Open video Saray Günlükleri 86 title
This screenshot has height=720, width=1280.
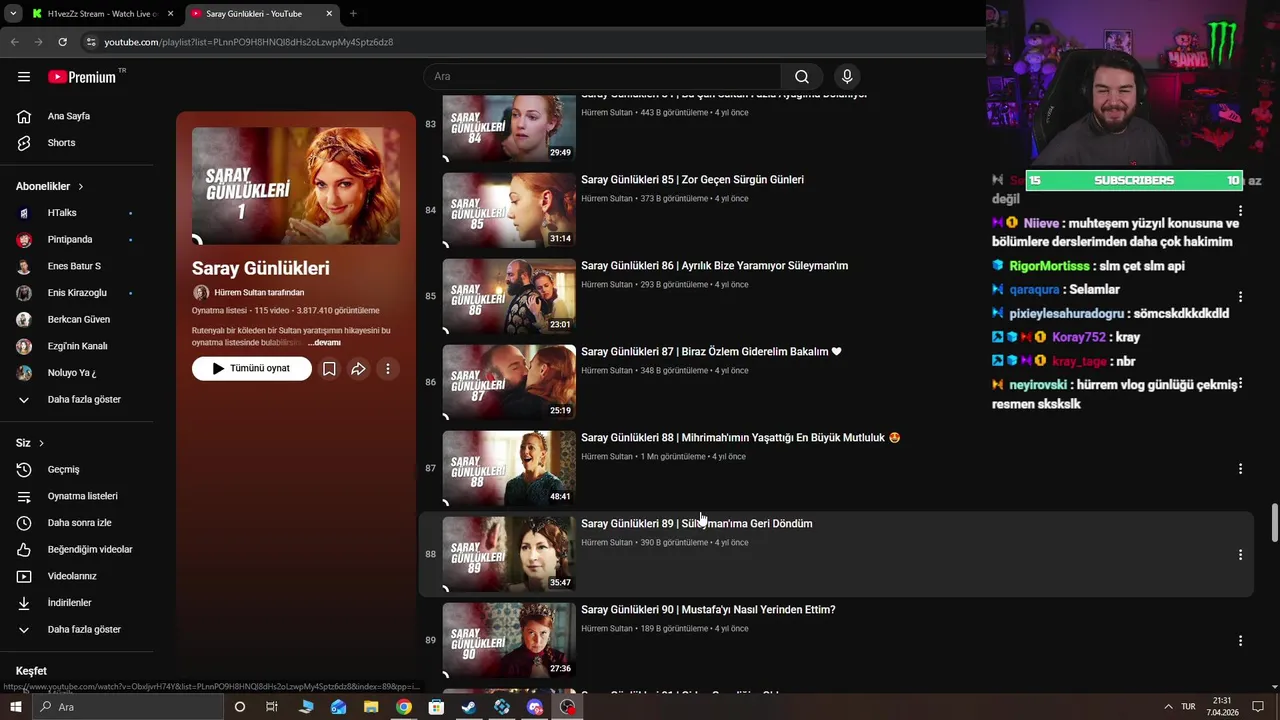[x=714, y=266]
